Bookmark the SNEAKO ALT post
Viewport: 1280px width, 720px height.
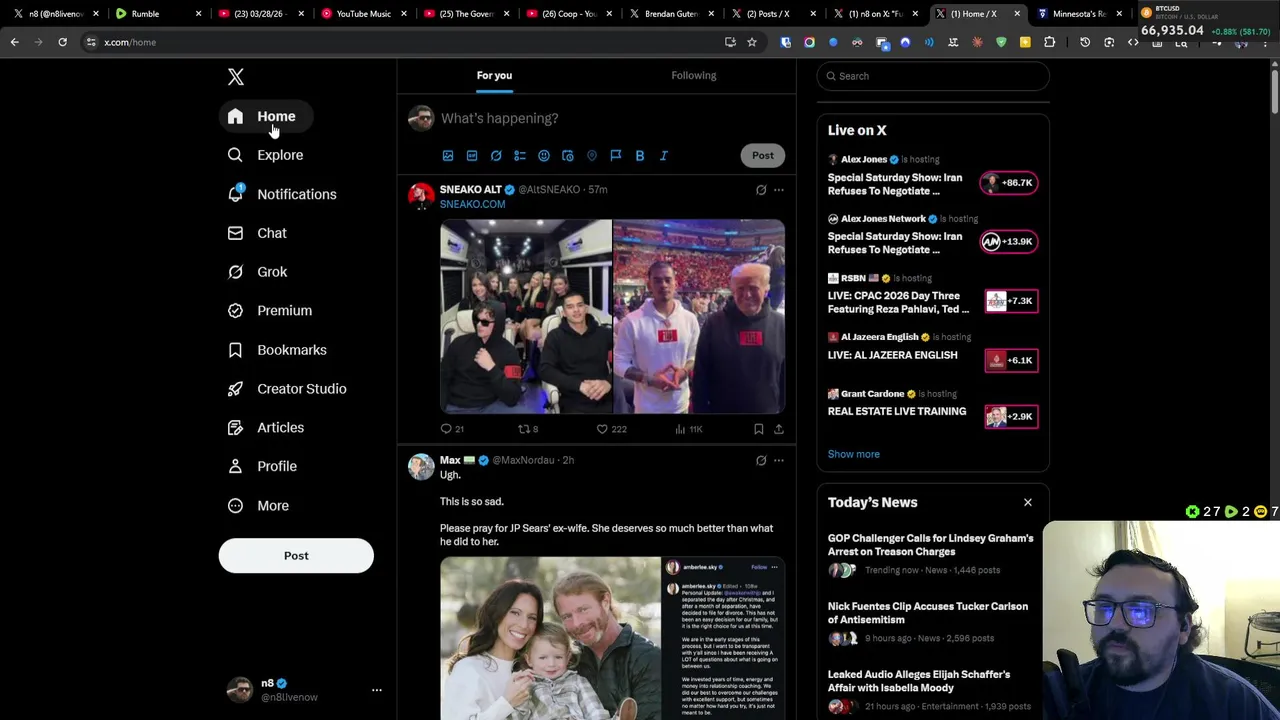click(758, 429)
